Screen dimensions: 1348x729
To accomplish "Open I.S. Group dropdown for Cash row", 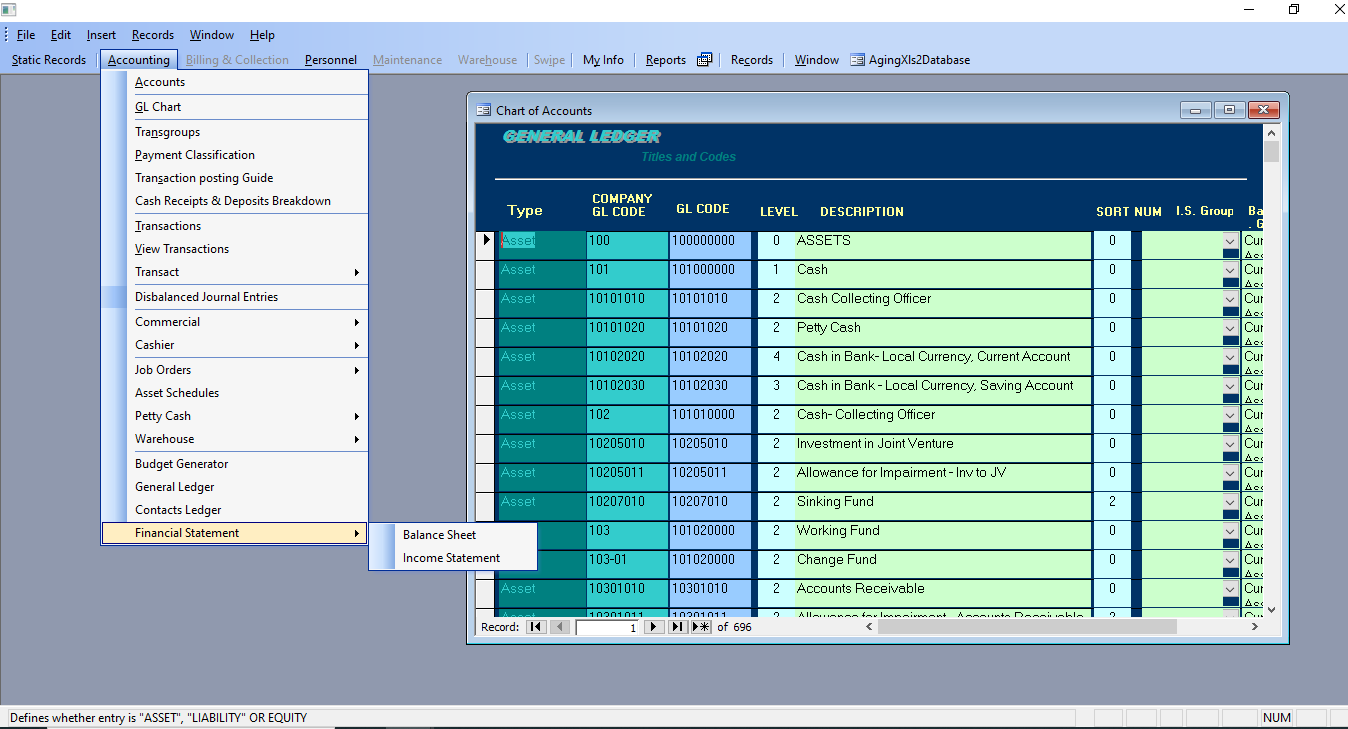I will 1230,270.
